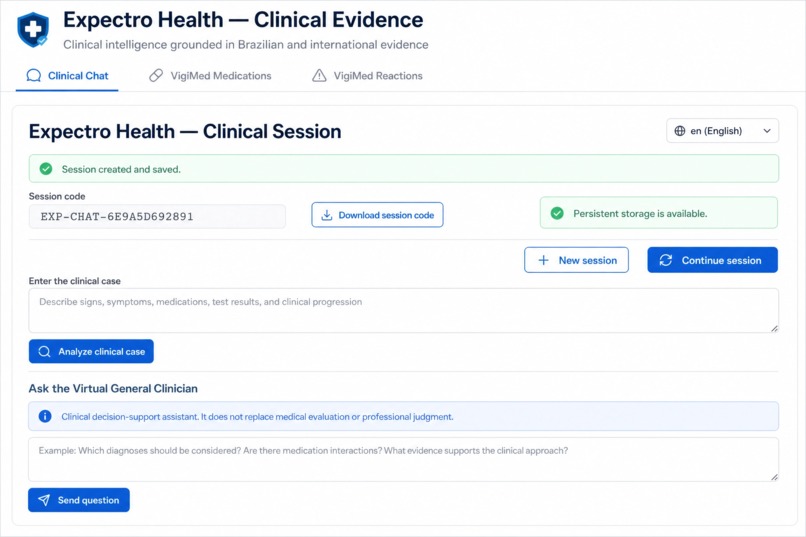The height and width of the screenshot is (537, 806).
Task: Click the Send question button
Action: click(x=79, y=500)
